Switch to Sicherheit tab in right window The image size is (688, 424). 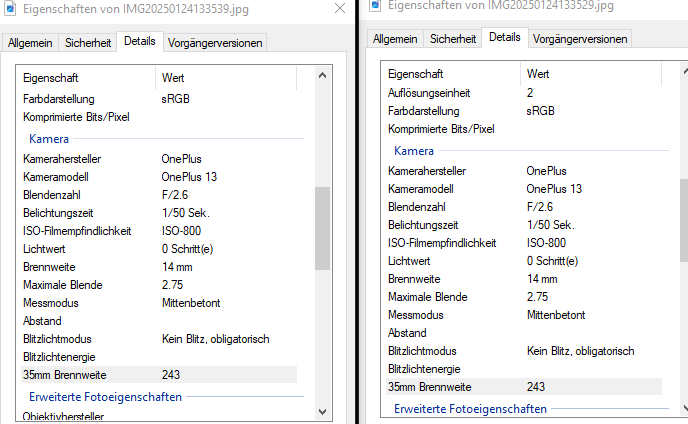click(x=453, y=39)
